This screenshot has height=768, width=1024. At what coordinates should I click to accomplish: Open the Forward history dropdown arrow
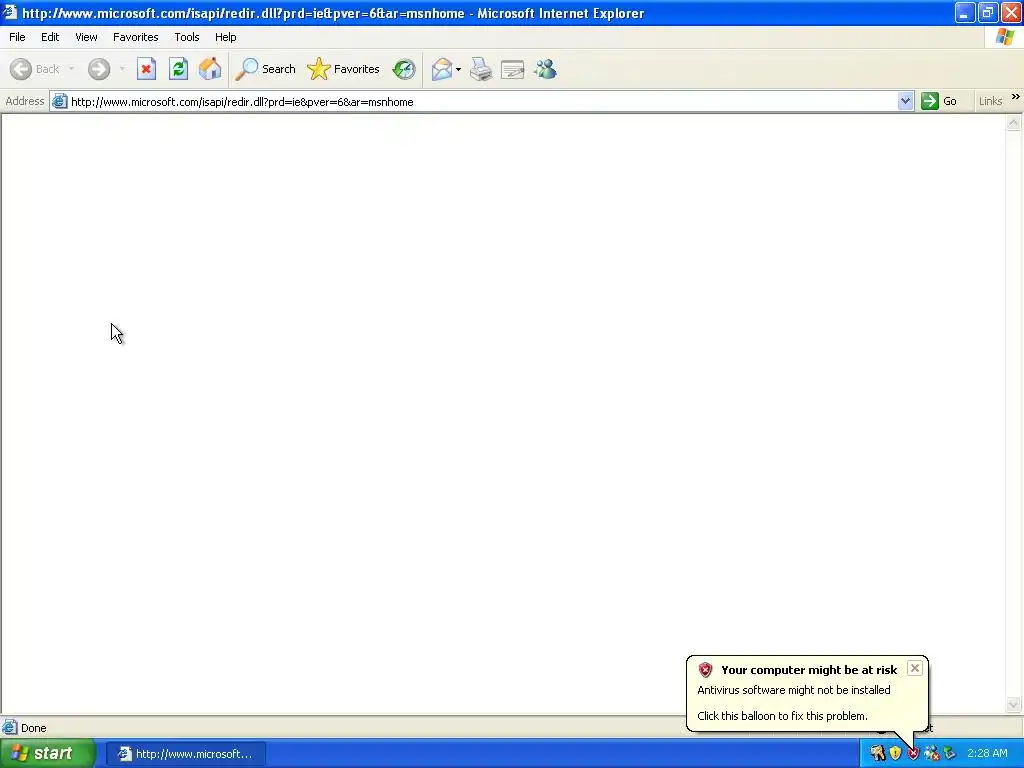tap(122, 69)
